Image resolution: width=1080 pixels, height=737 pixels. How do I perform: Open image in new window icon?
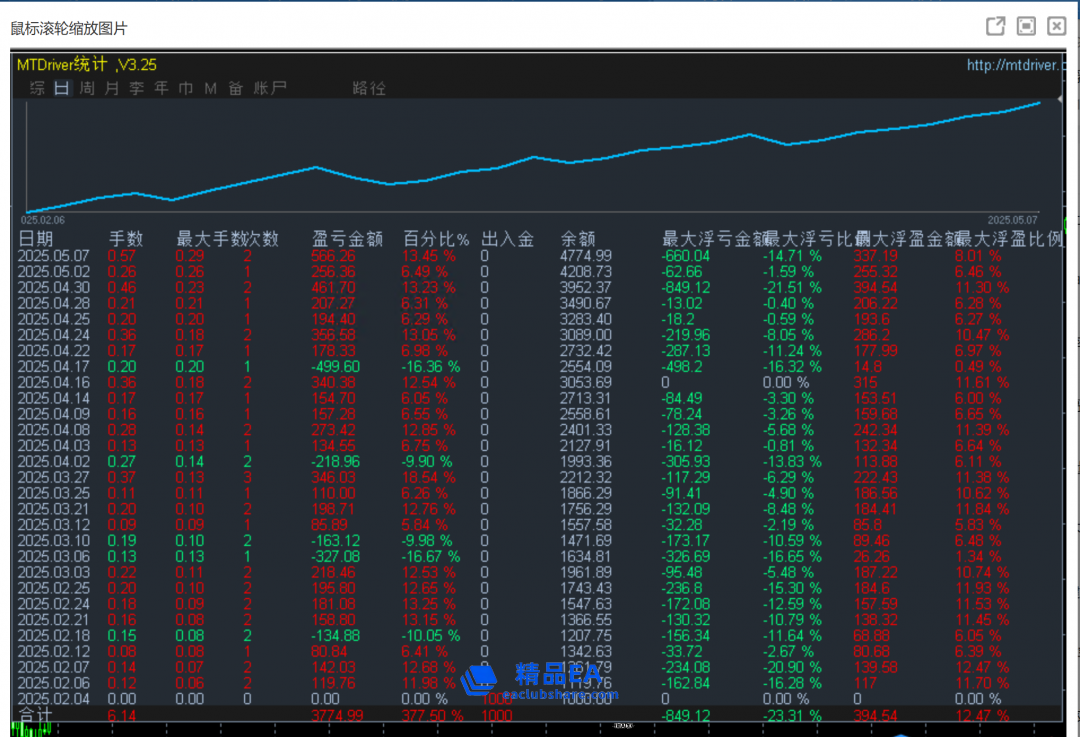[x=995, y=27]
